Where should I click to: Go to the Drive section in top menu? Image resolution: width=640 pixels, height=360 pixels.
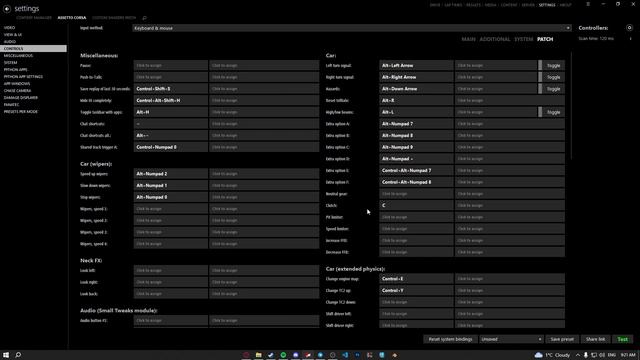[x=435, y=5]
